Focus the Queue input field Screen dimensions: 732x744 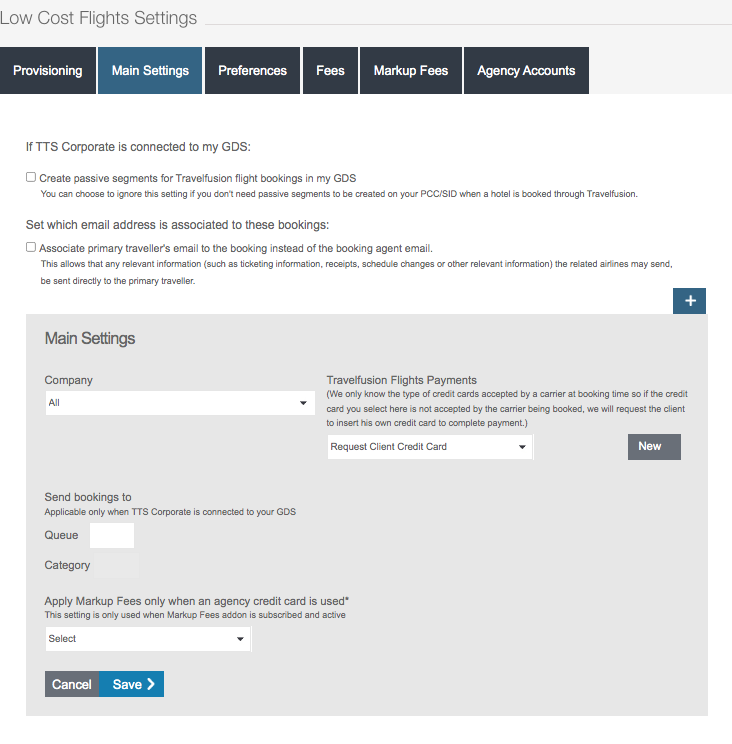112,535
